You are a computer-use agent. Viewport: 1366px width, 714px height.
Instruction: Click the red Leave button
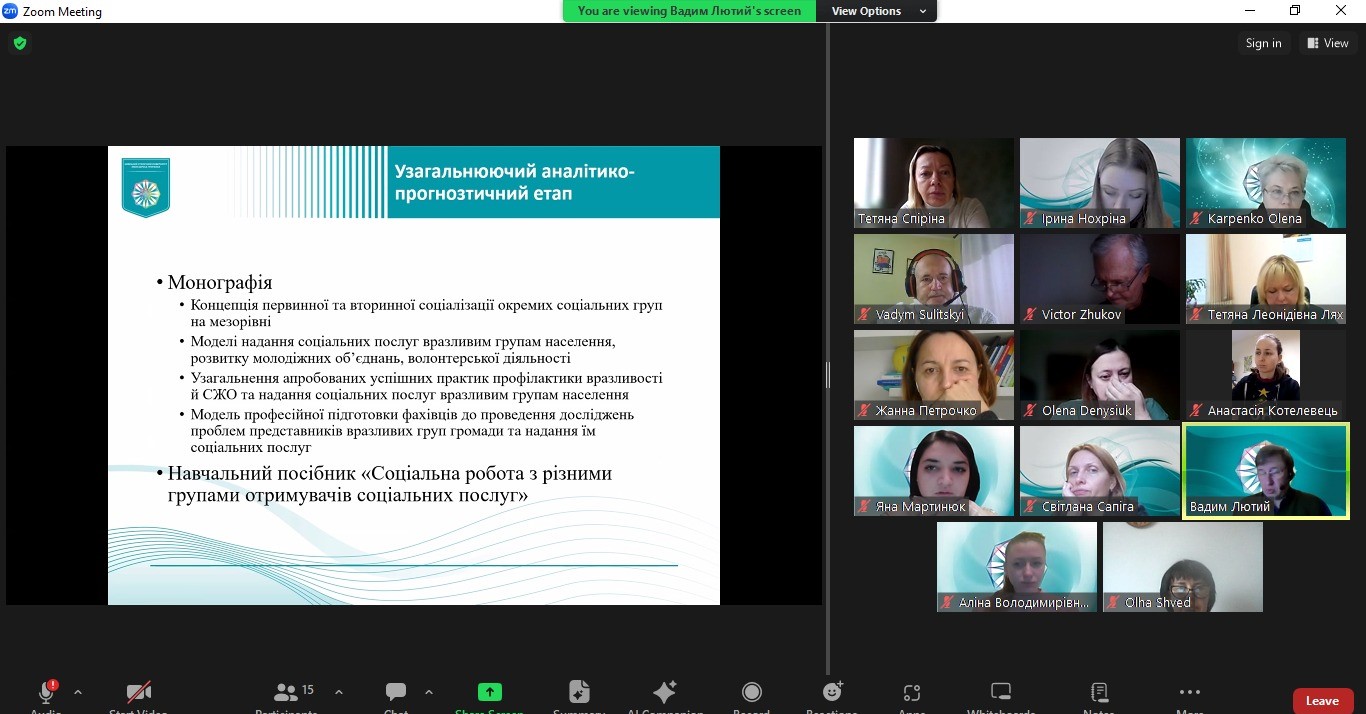pyautogui.click(x=1322, y=701)
